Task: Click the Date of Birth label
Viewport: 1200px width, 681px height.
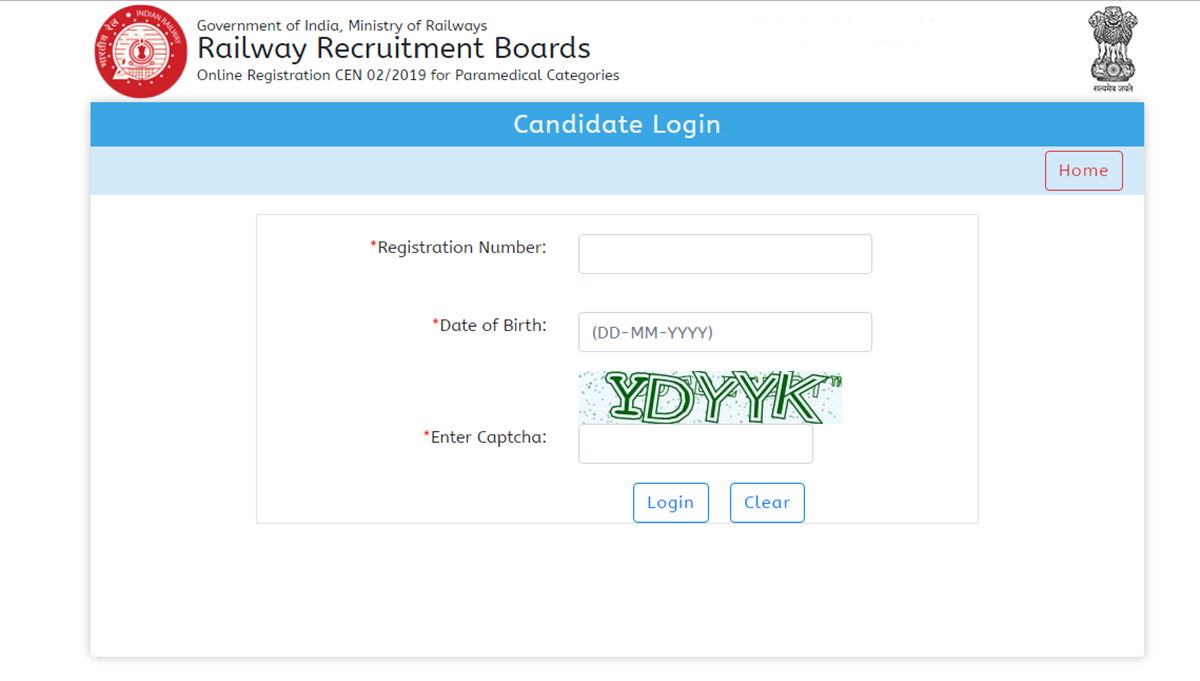Action: [493, 325]
